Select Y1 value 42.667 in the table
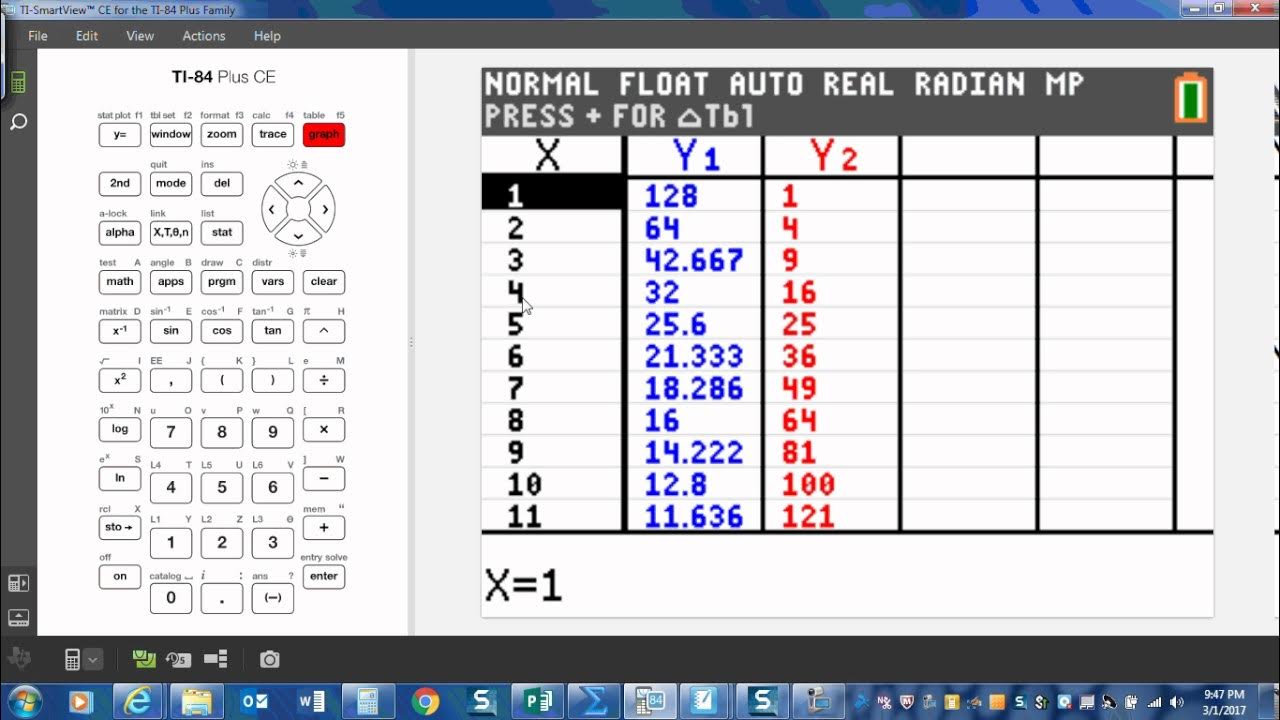This screenshot has width=1280, height=720. [x=694, y=260]
